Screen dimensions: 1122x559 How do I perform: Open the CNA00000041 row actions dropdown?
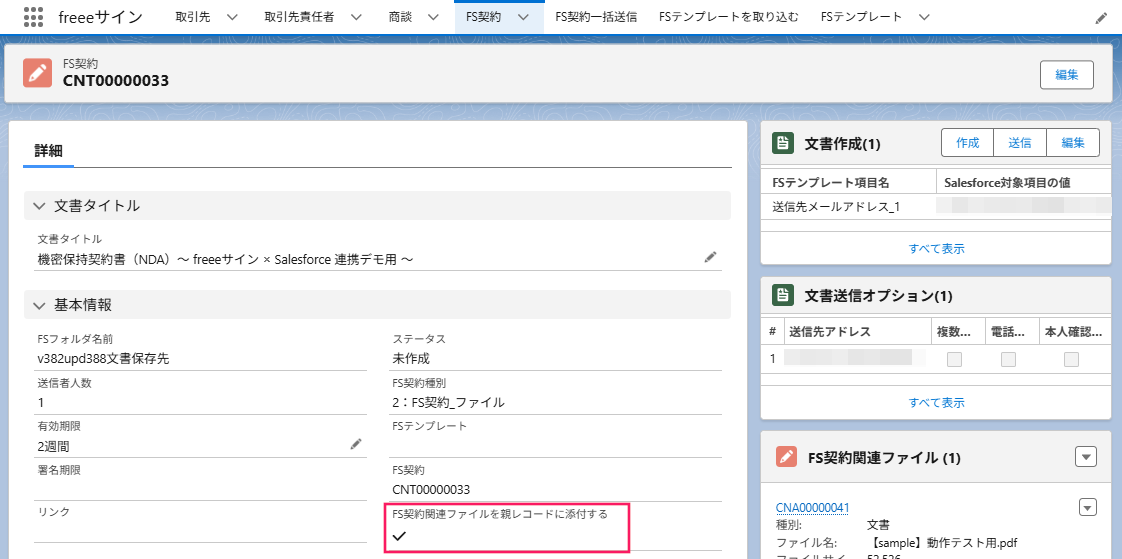pos(1087,507)
